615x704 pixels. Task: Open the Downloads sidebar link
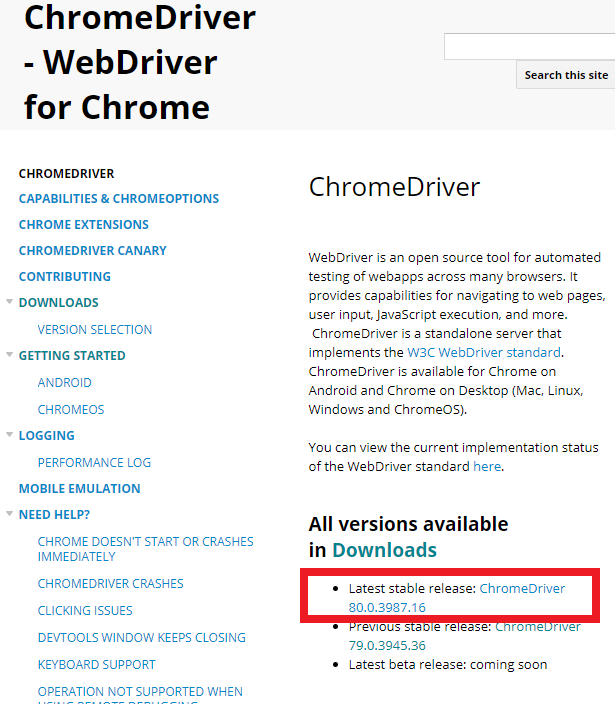[x=58, y=303]
